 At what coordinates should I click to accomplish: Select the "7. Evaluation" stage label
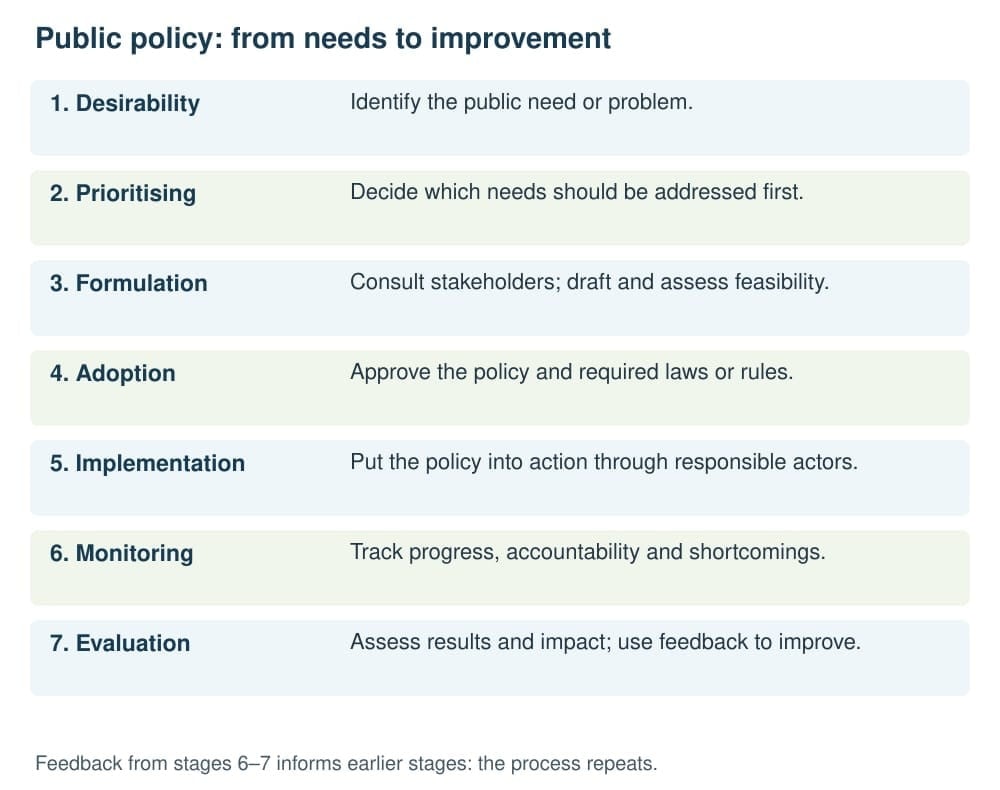[120, 643]
